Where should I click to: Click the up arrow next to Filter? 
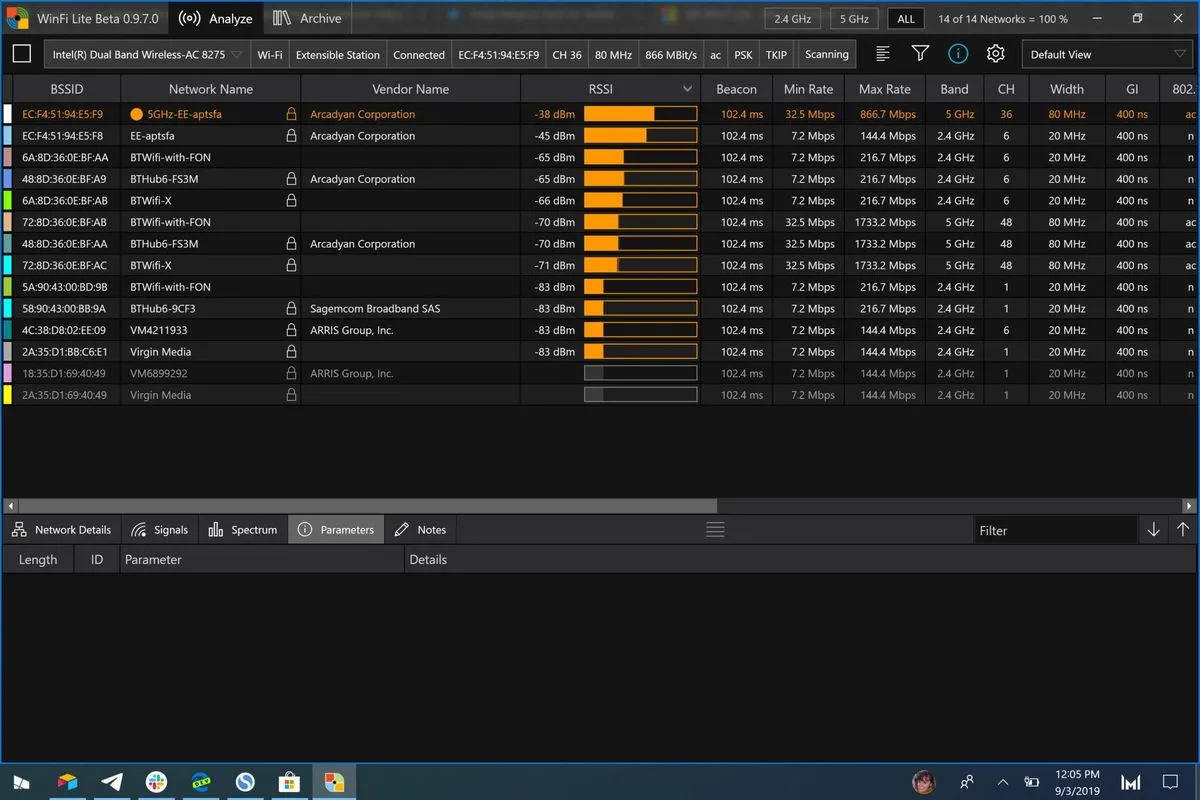click(1183, 530)
